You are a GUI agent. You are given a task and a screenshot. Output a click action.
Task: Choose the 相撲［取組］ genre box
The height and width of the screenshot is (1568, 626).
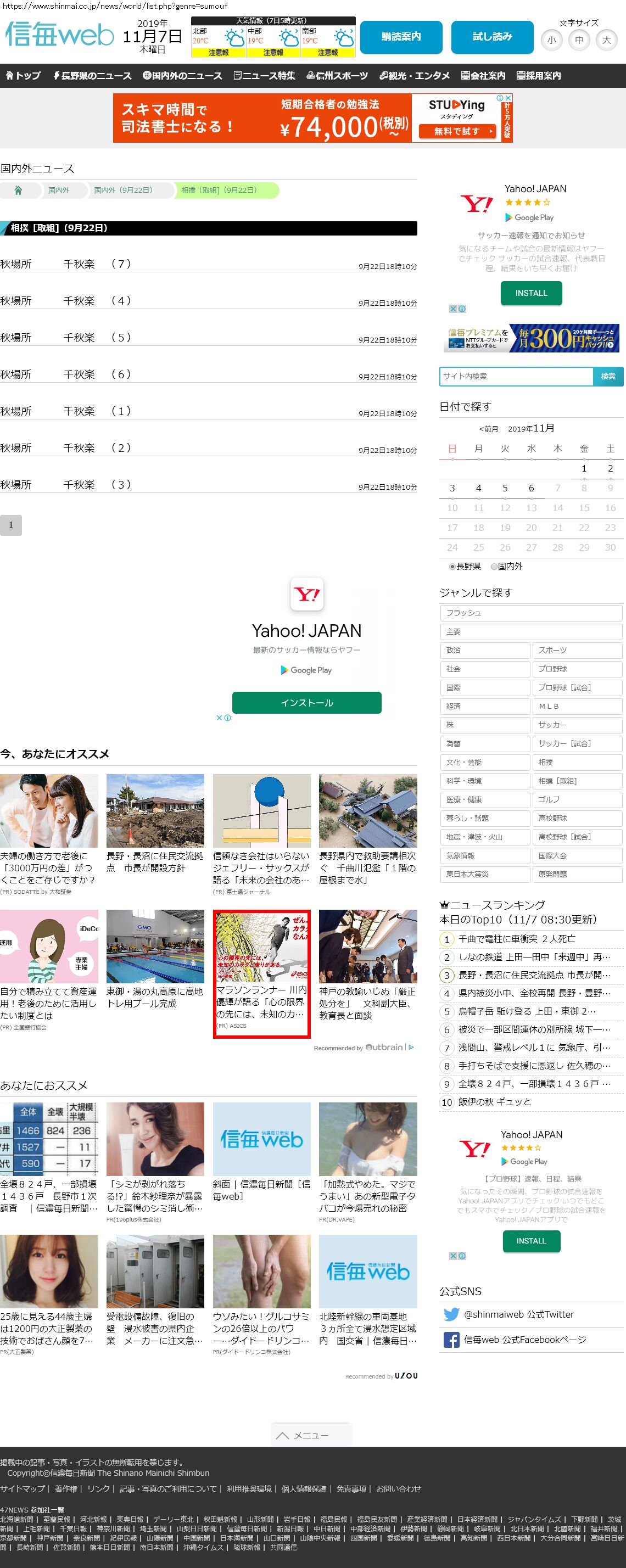point(577,781)
